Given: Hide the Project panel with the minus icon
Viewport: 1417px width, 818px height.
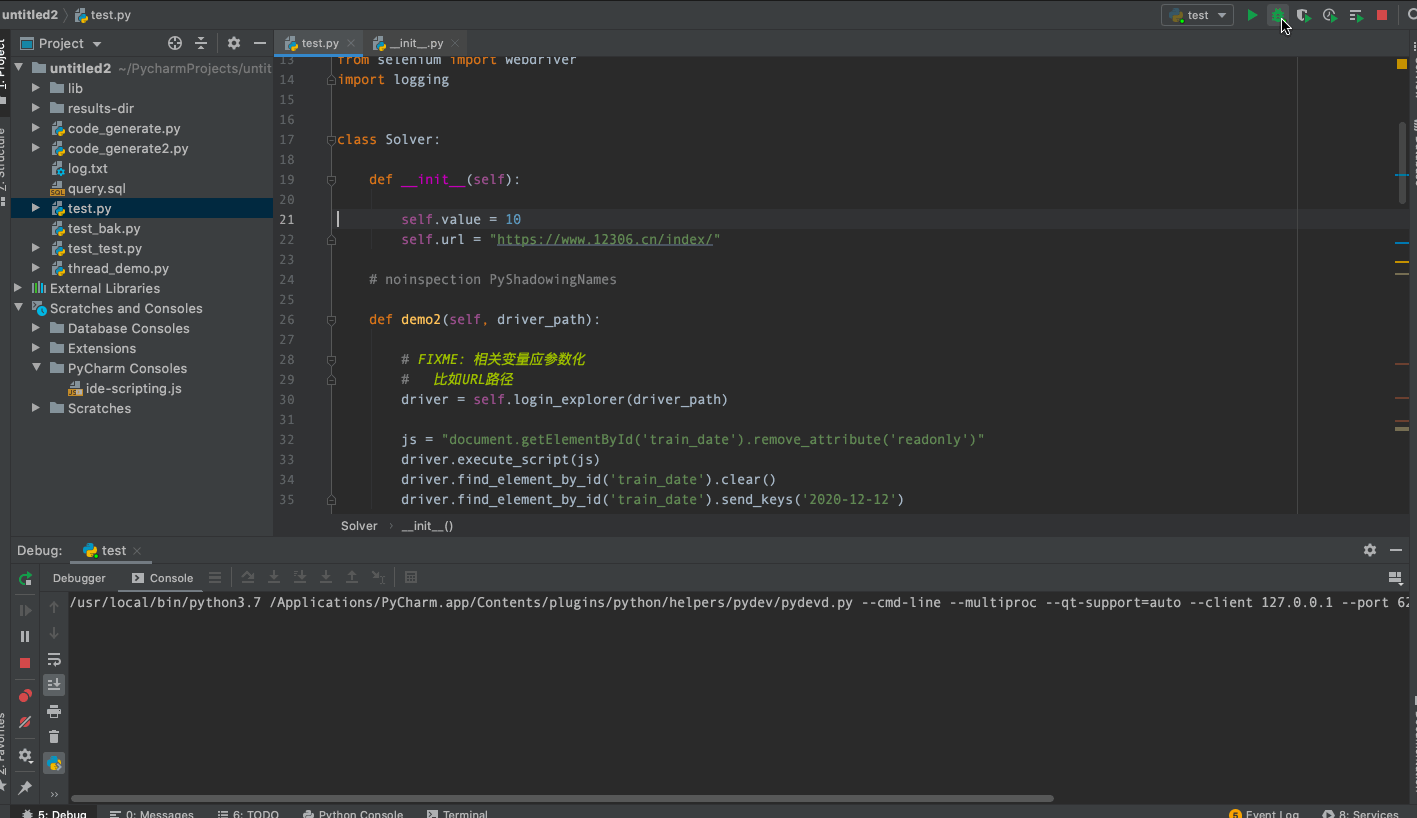Looking at the screenshot, I should 259,43.
